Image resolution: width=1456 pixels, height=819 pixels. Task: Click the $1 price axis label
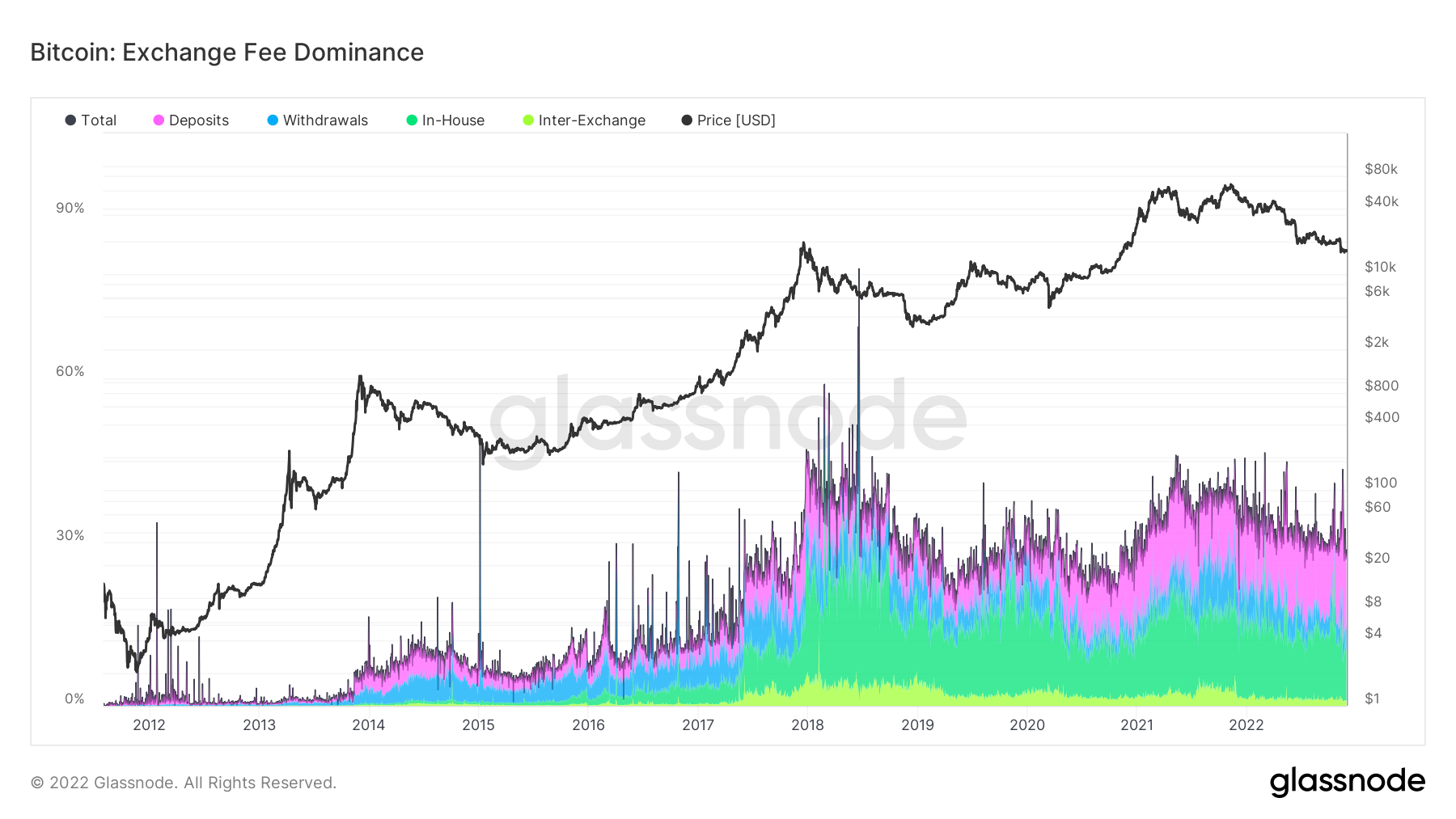[x=1372, y=699]
